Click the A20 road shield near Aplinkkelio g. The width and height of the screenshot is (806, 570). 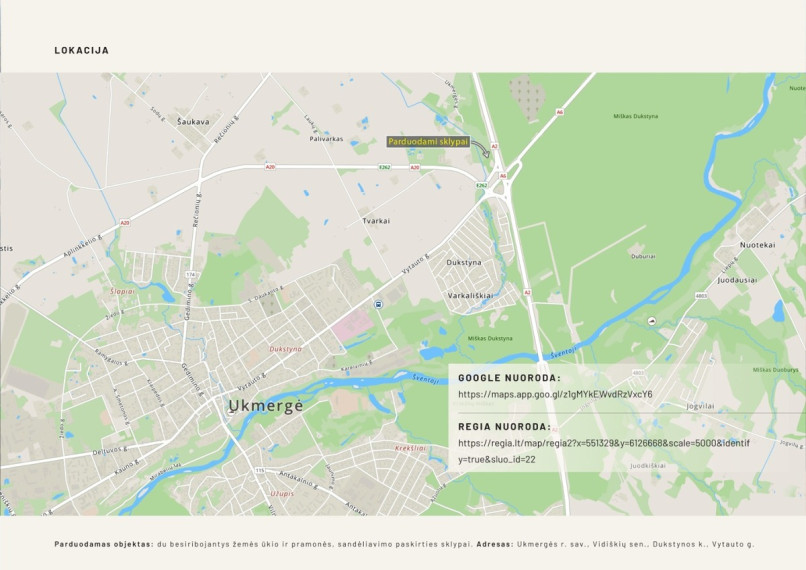tap(124, 223)
